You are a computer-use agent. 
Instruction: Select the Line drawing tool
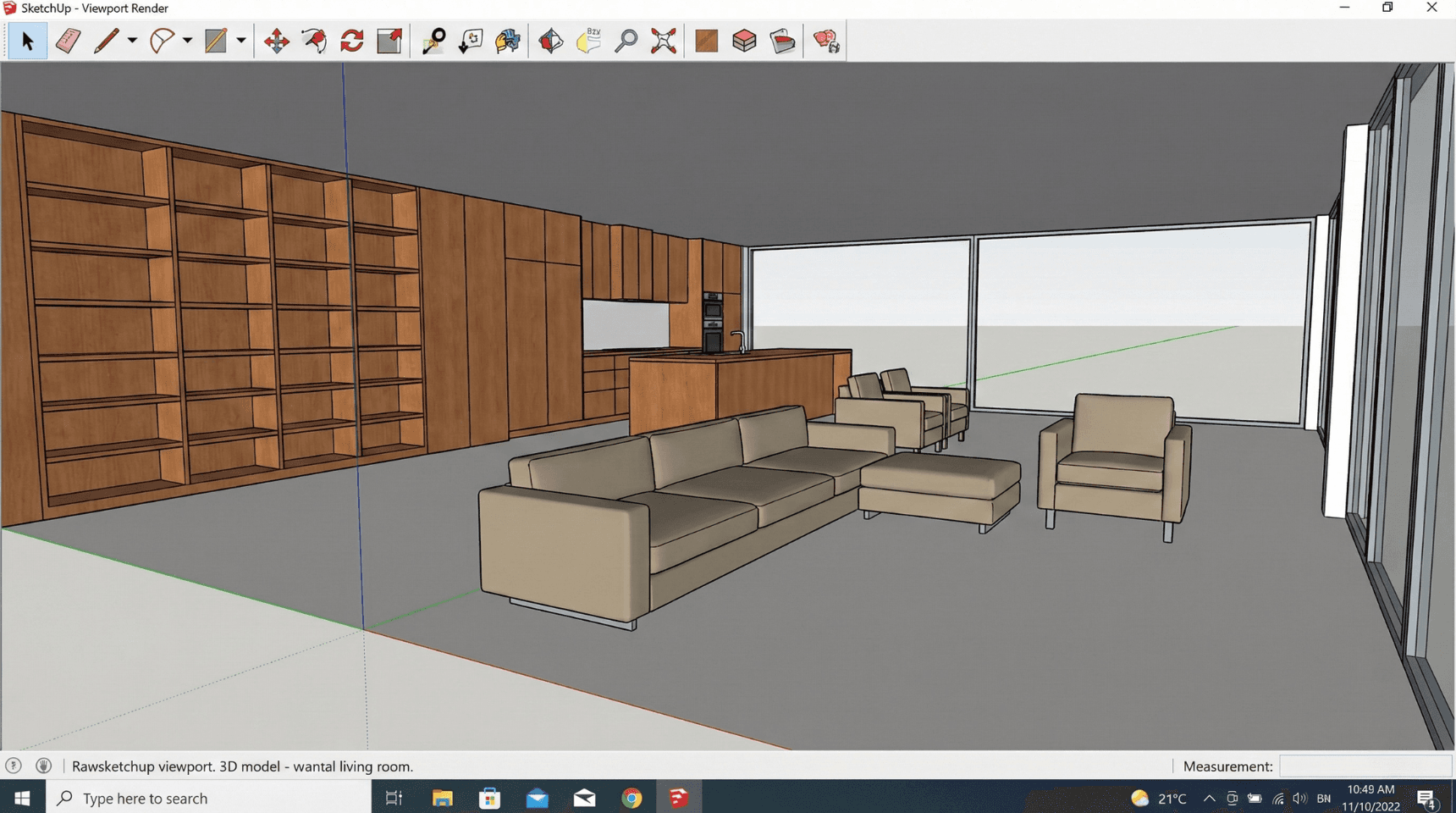(108, 40)
